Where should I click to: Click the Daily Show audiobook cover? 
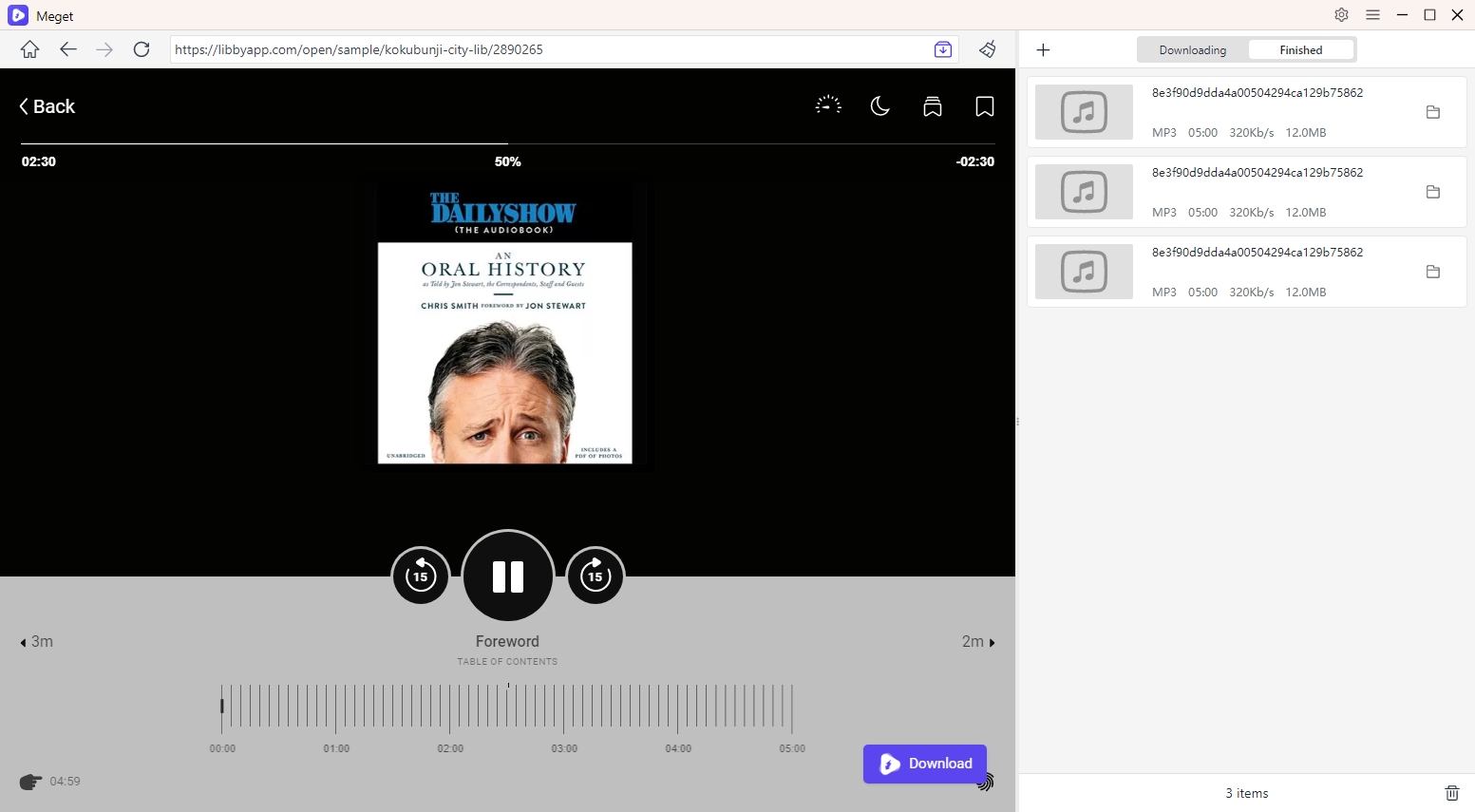click(505, 326)
